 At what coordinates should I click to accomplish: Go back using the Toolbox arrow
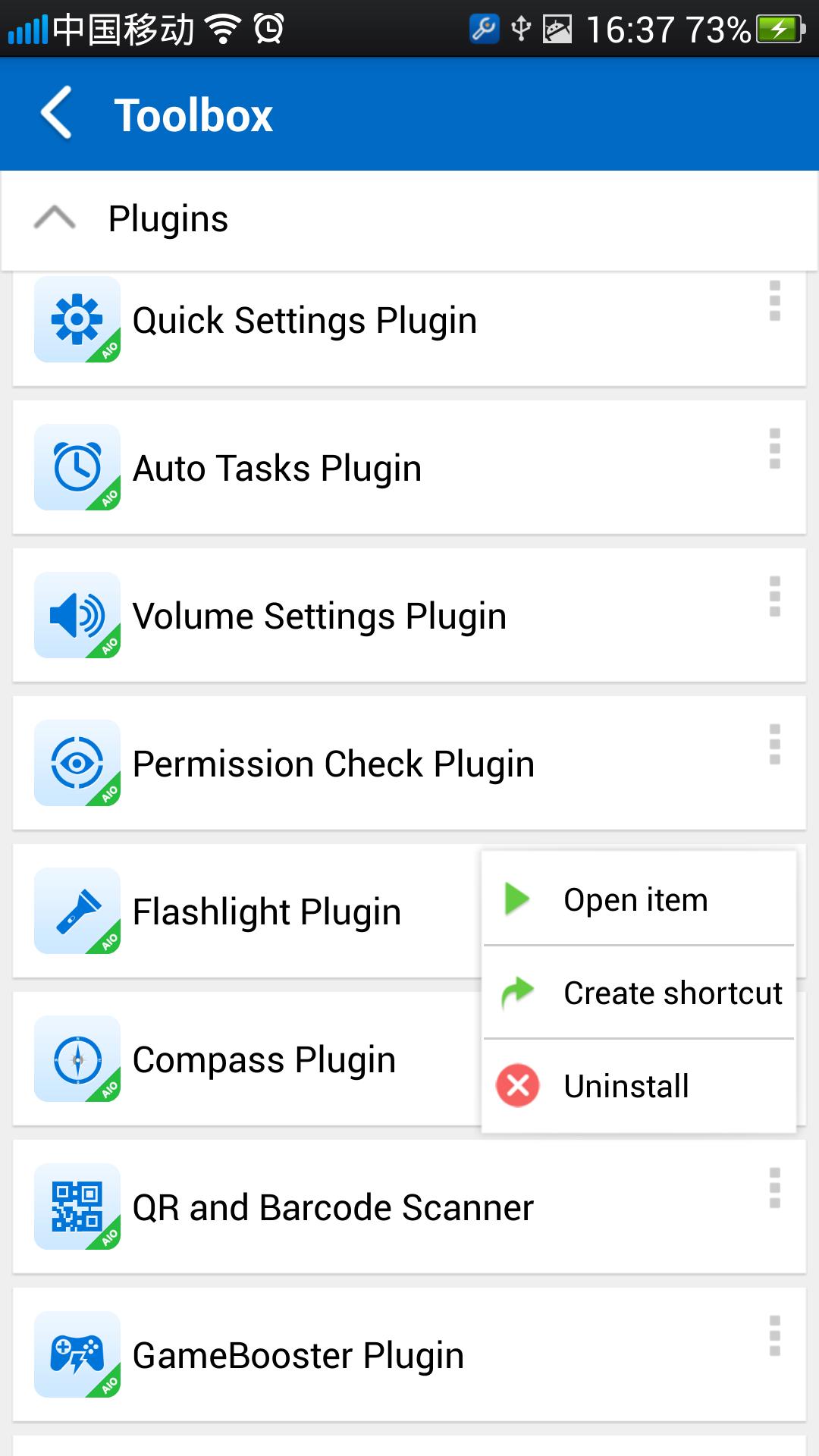point(57,114)
